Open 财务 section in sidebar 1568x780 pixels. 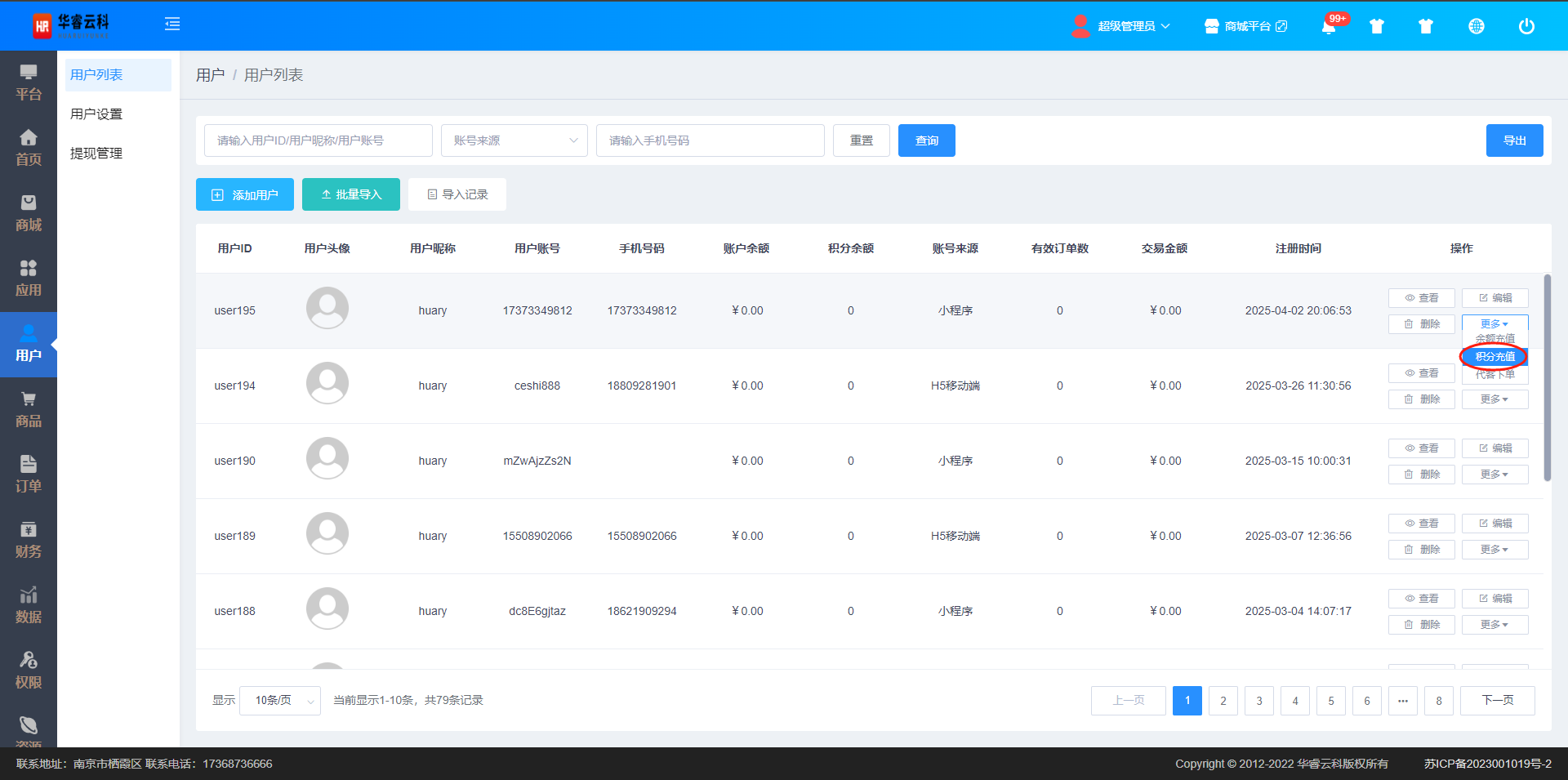(x=29, y=540)
